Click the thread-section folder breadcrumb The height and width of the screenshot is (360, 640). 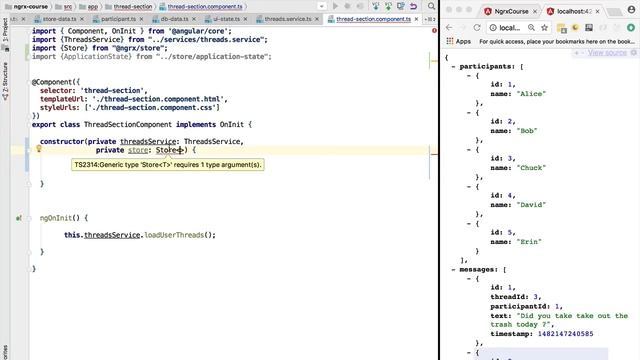(129, 7)
